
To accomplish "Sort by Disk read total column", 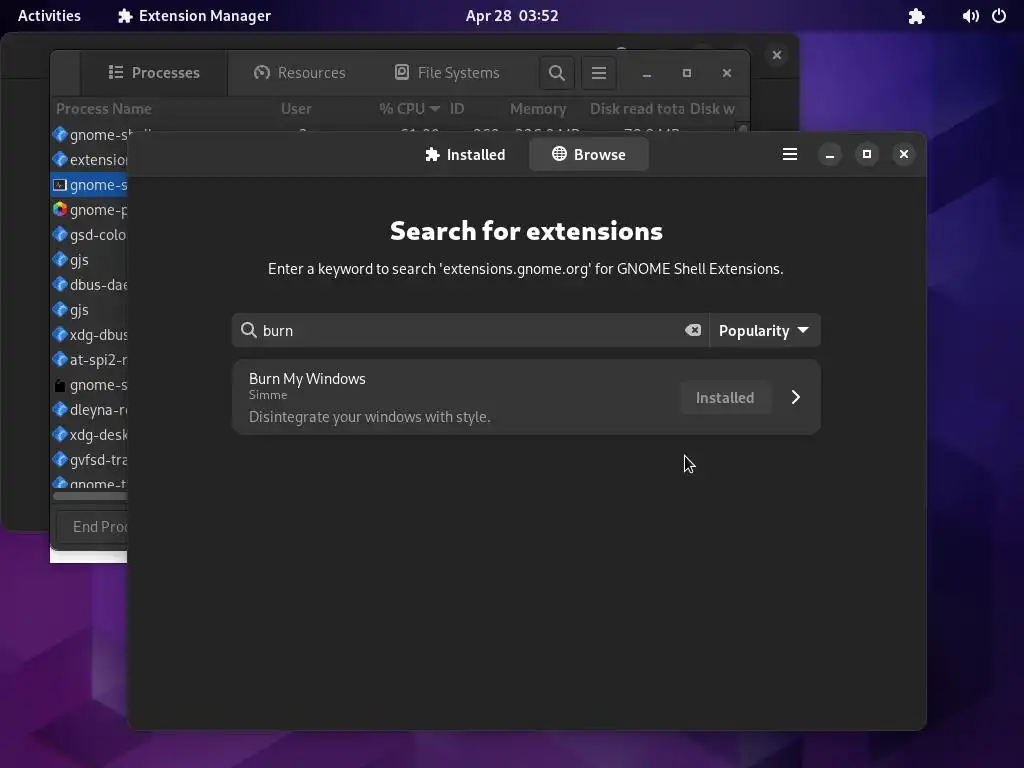I will [x=637, y=109].
